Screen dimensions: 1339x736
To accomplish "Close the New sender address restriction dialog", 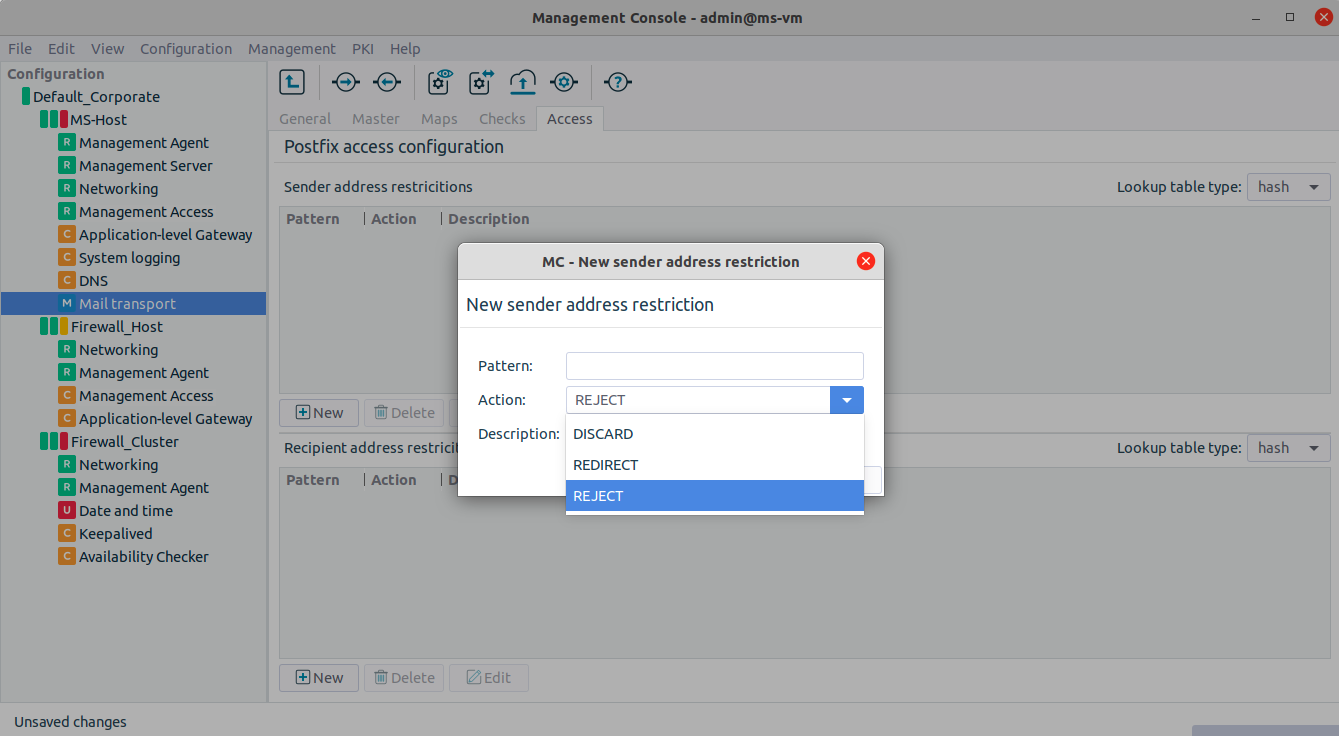I will pyautogui.click(x=866, y=261).
